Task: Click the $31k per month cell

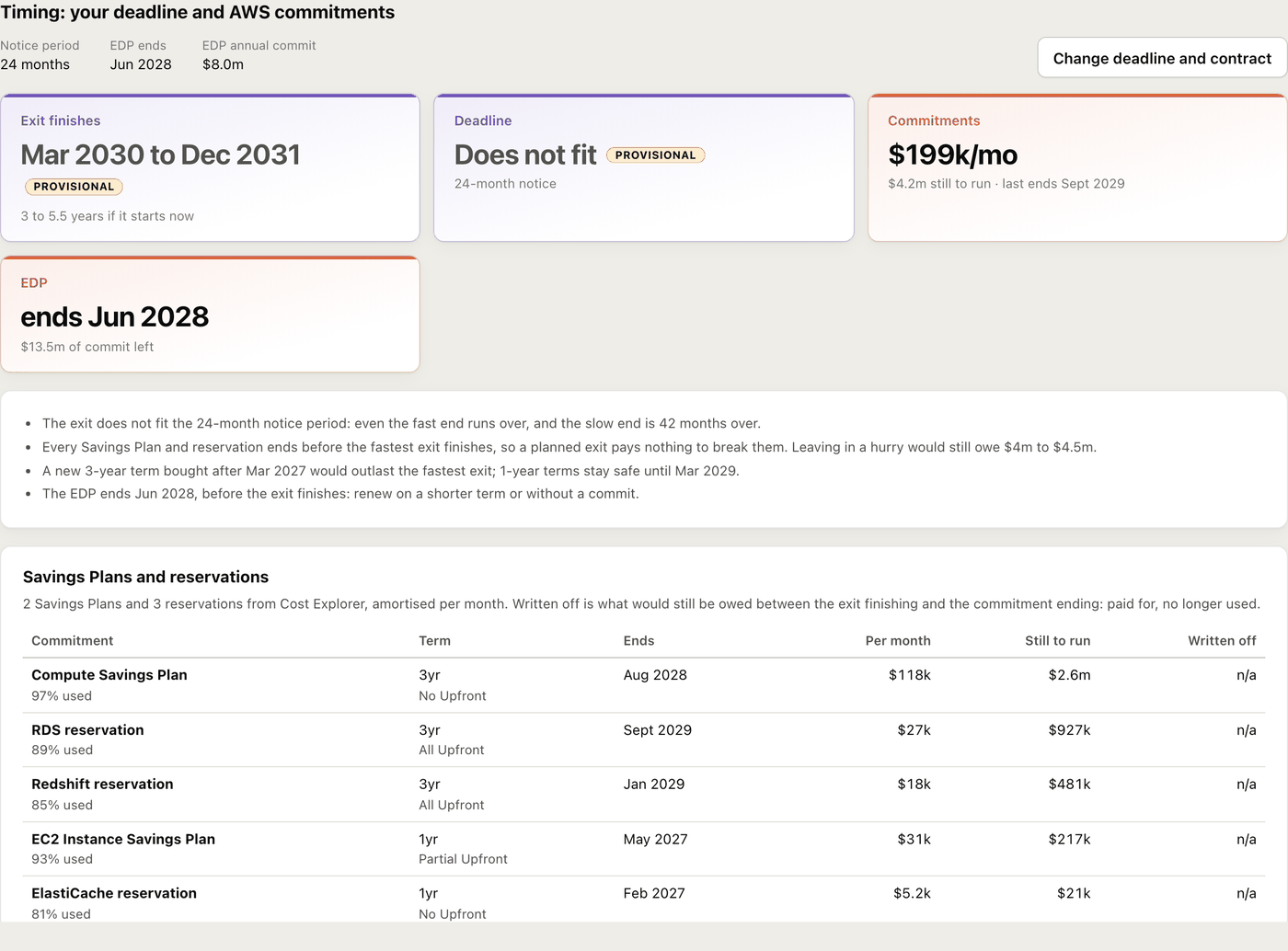Action: point(914,840)
